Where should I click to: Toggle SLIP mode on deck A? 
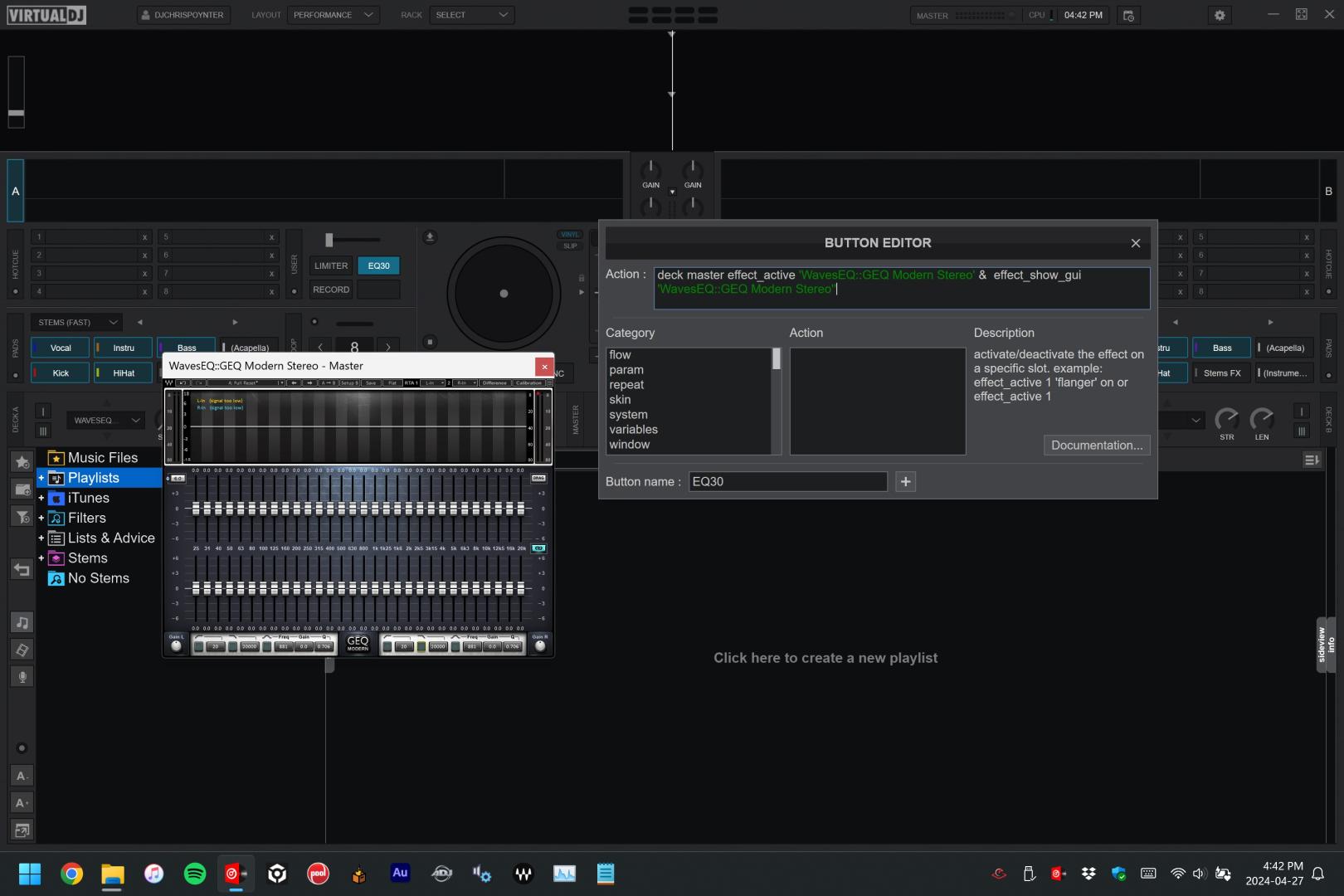[x=570, y=246]
